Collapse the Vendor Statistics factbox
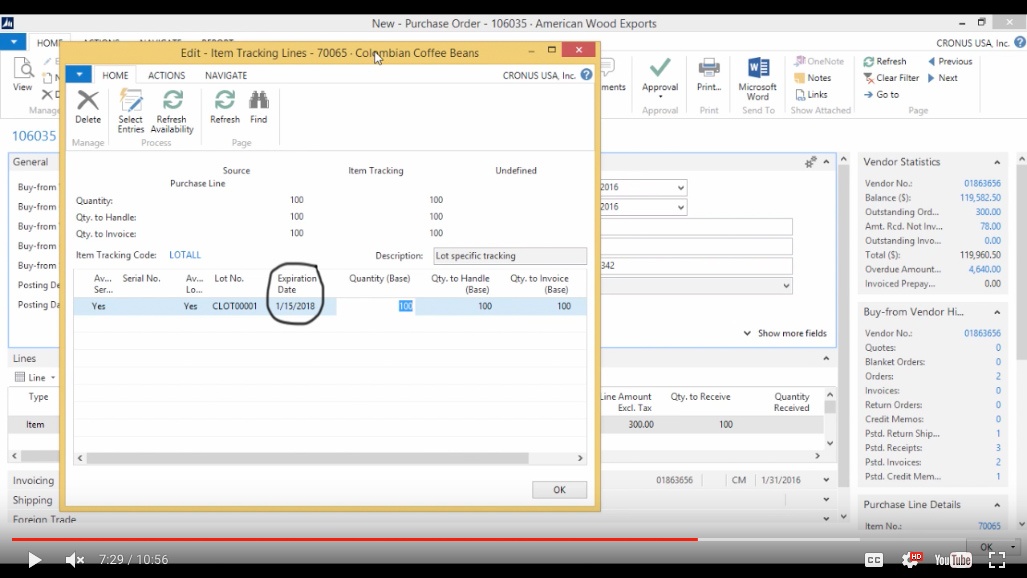 tap(997, 162)
